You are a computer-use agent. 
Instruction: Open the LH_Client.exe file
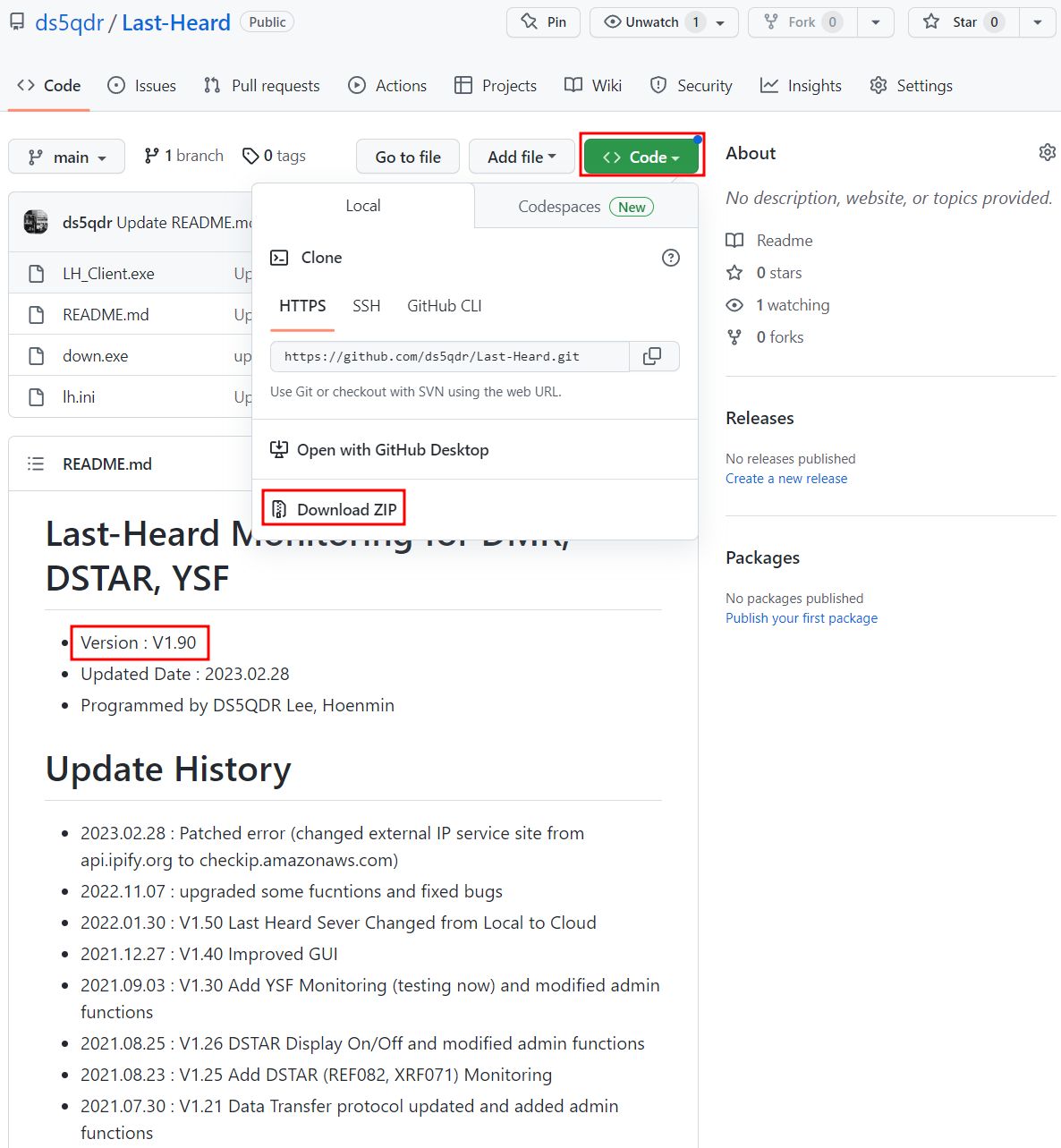108,274
